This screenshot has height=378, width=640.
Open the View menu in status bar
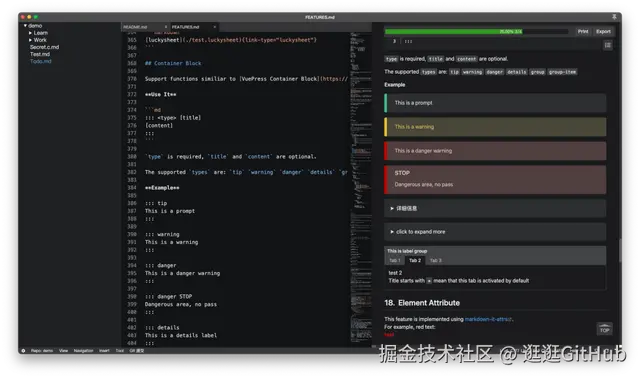(63, 351)
